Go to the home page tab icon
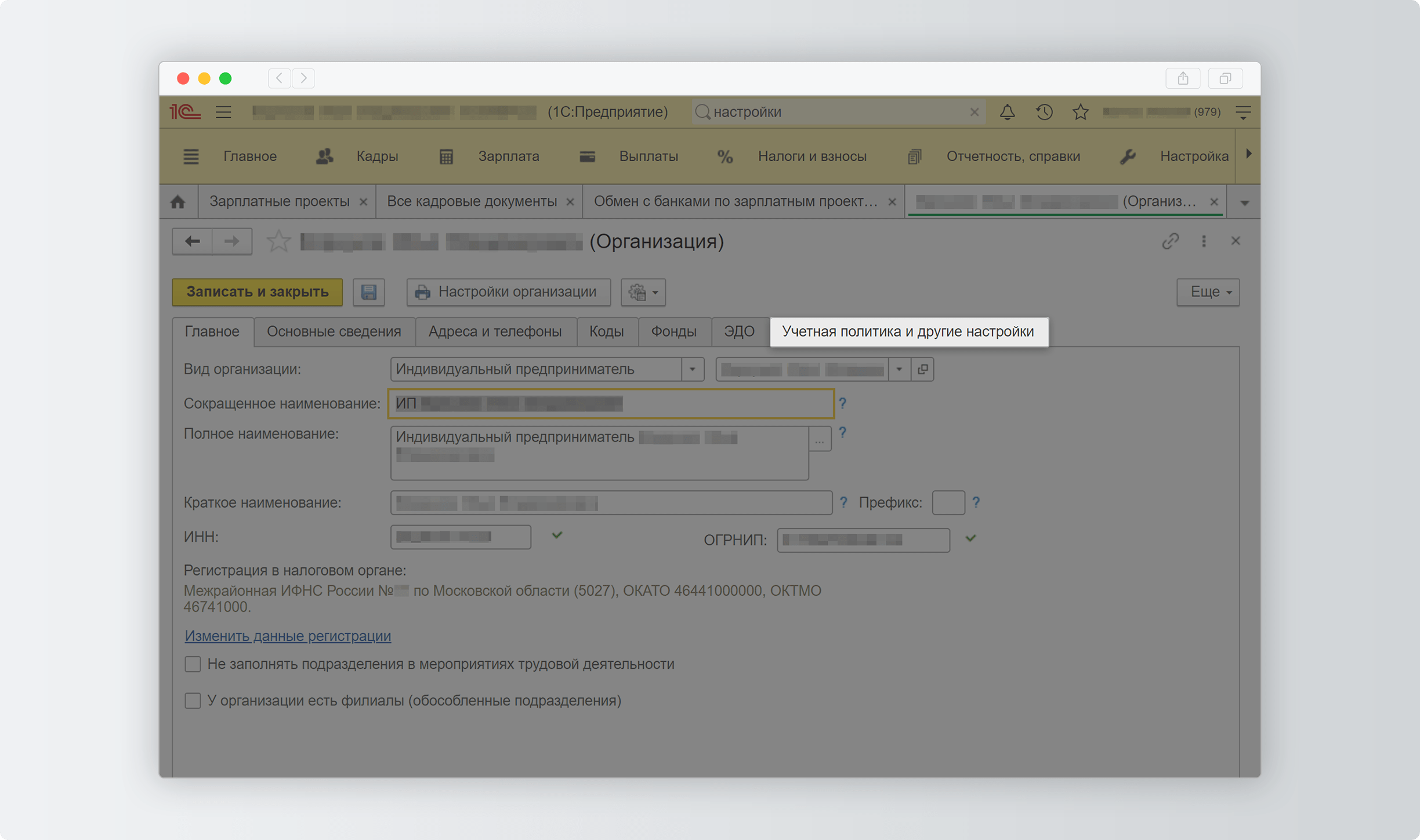 pyautogui.click(x=178, y=202)
